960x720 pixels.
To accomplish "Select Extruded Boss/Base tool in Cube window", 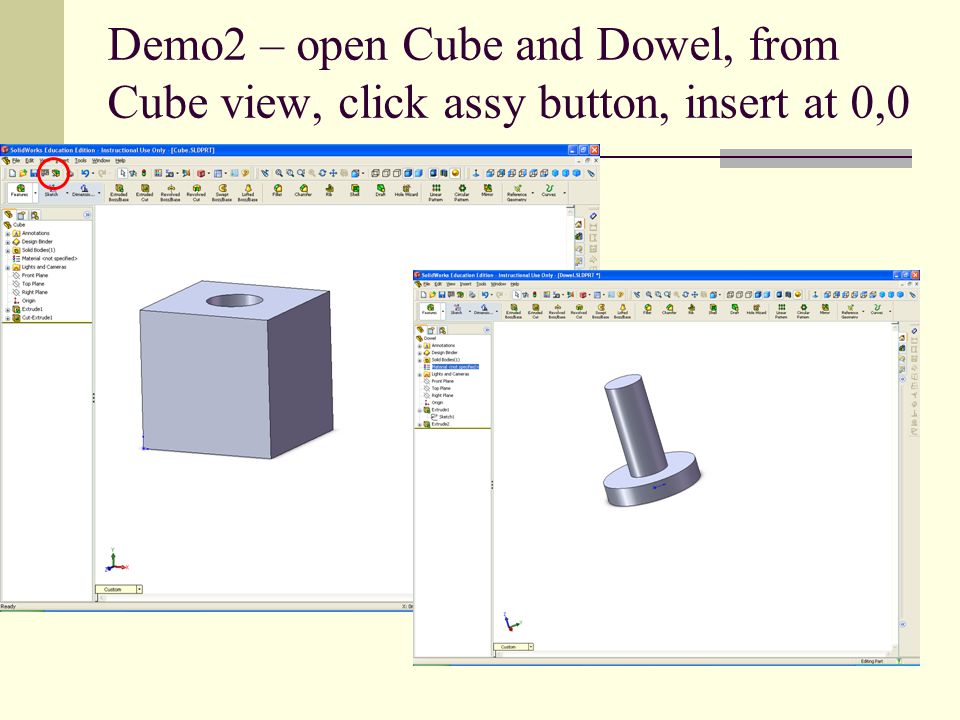I will [119, 192].
